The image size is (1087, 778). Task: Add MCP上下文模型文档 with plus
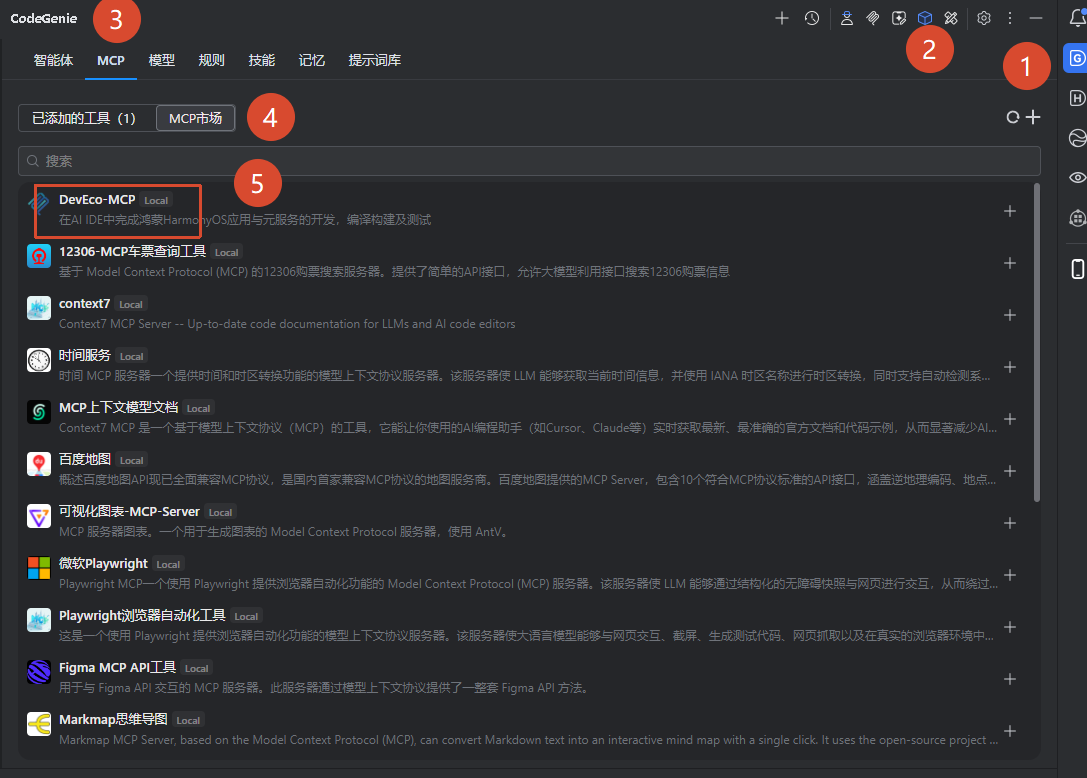(1010, 419)
